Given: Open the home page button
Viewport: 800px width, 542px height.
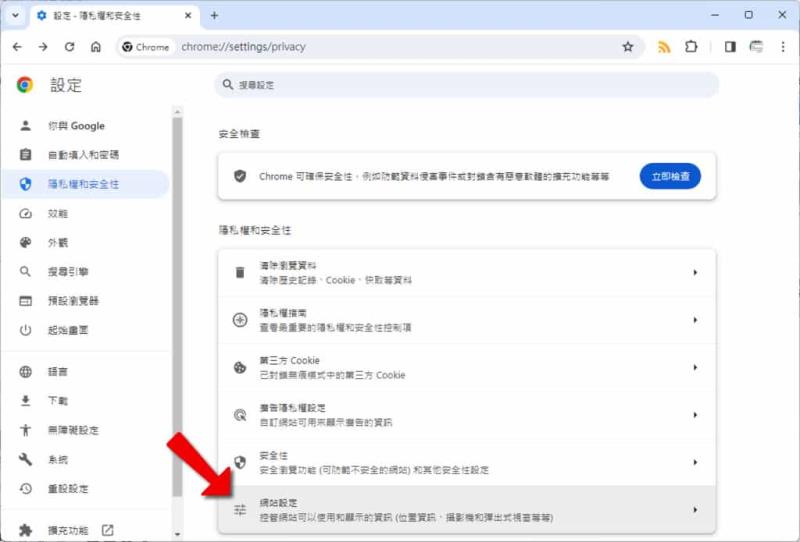Looking at the screenshot, I should coord(96,47).
